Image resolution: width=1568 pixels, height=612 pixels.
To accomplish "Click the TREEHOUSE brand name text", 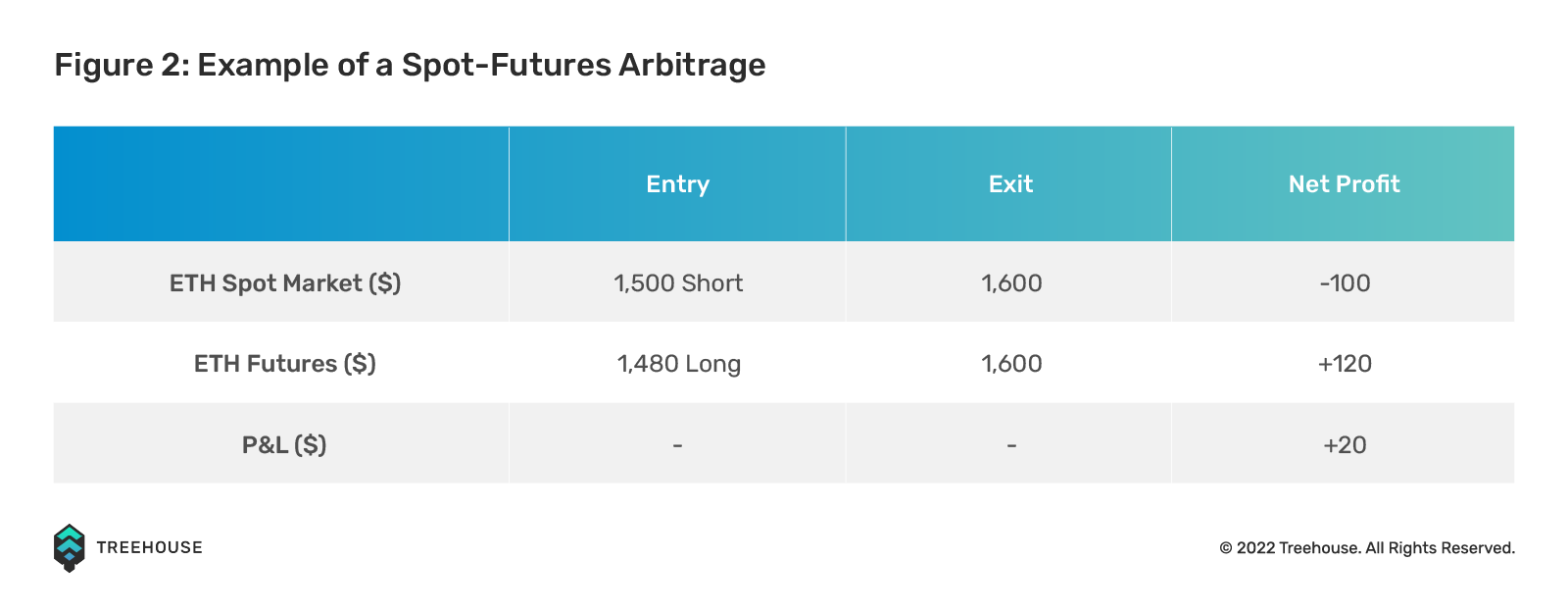I will tap(150, 547).
